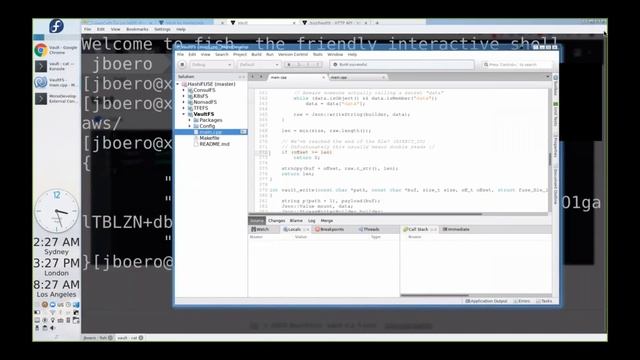
Task: Click the HashiFUSE solution icon
Action: (184, 84)
